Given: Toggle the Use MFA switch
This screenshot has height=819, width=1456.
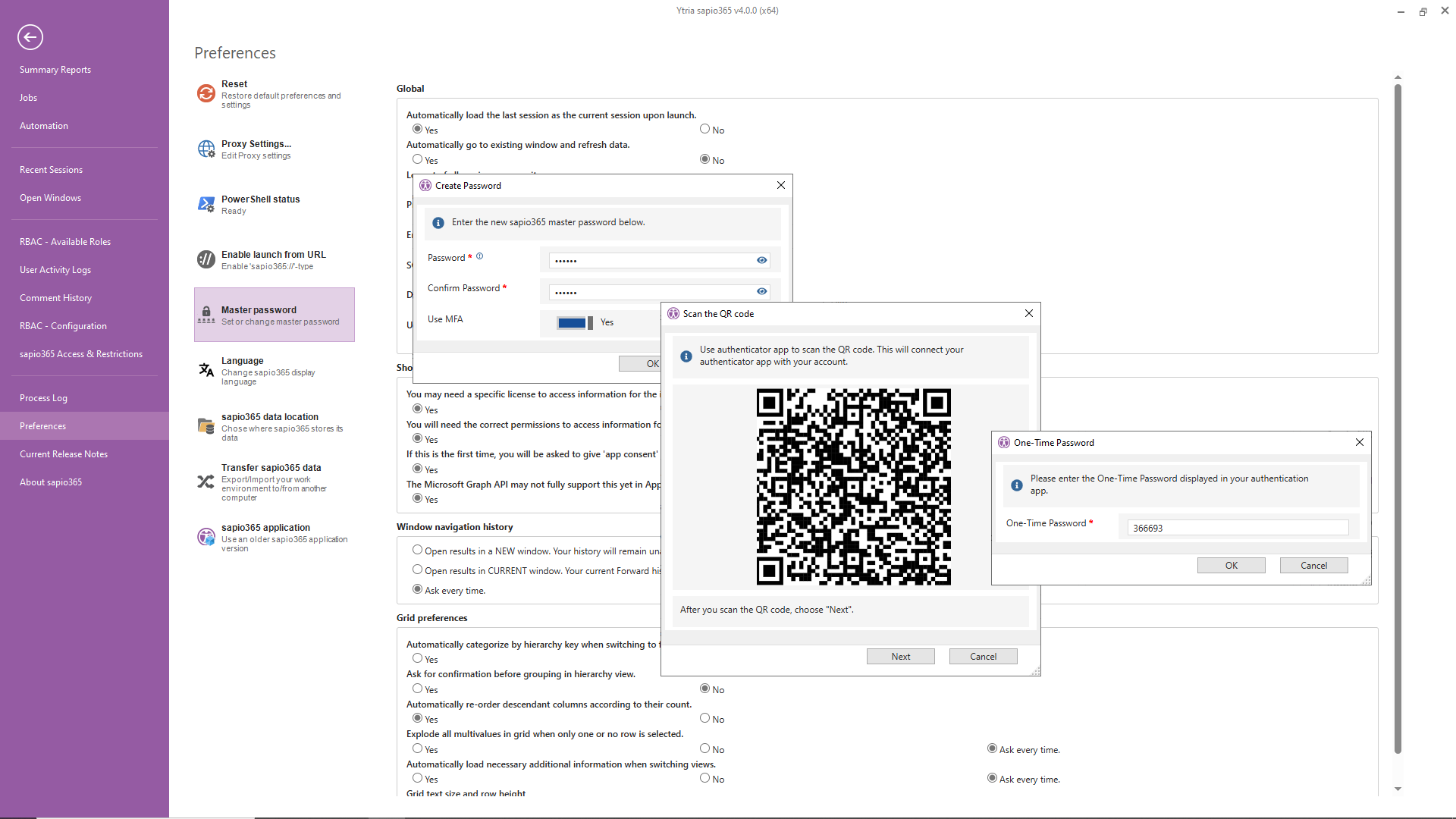Looking at the screenshot, I should click(x=575, y=323).
